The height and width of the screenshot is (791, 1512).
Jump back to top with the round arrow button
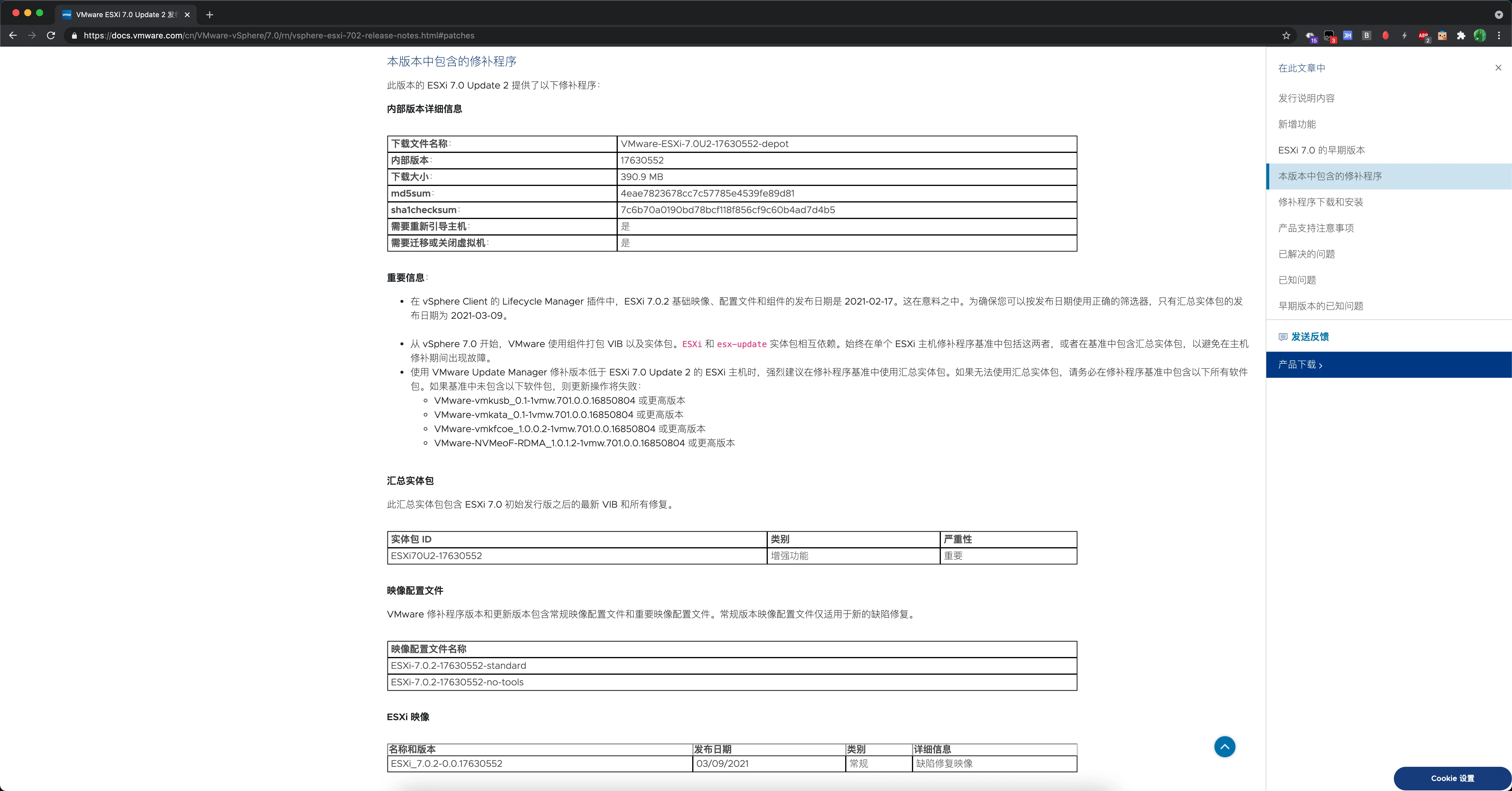pos(1224,746)
